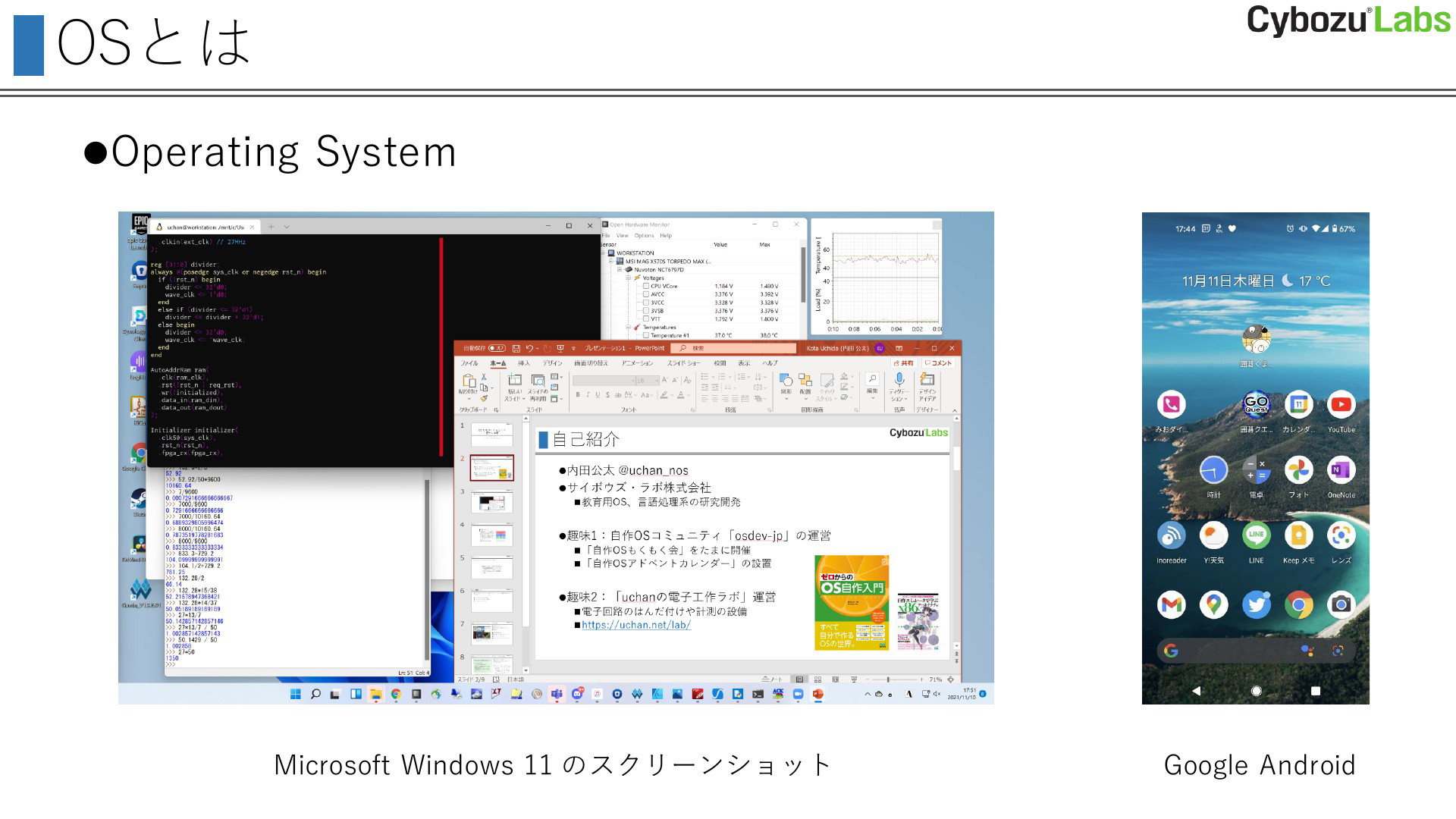Click the コメント button in PowerPoint
The height and width of the screenshot is (819, 1456).
click(938, 363)
